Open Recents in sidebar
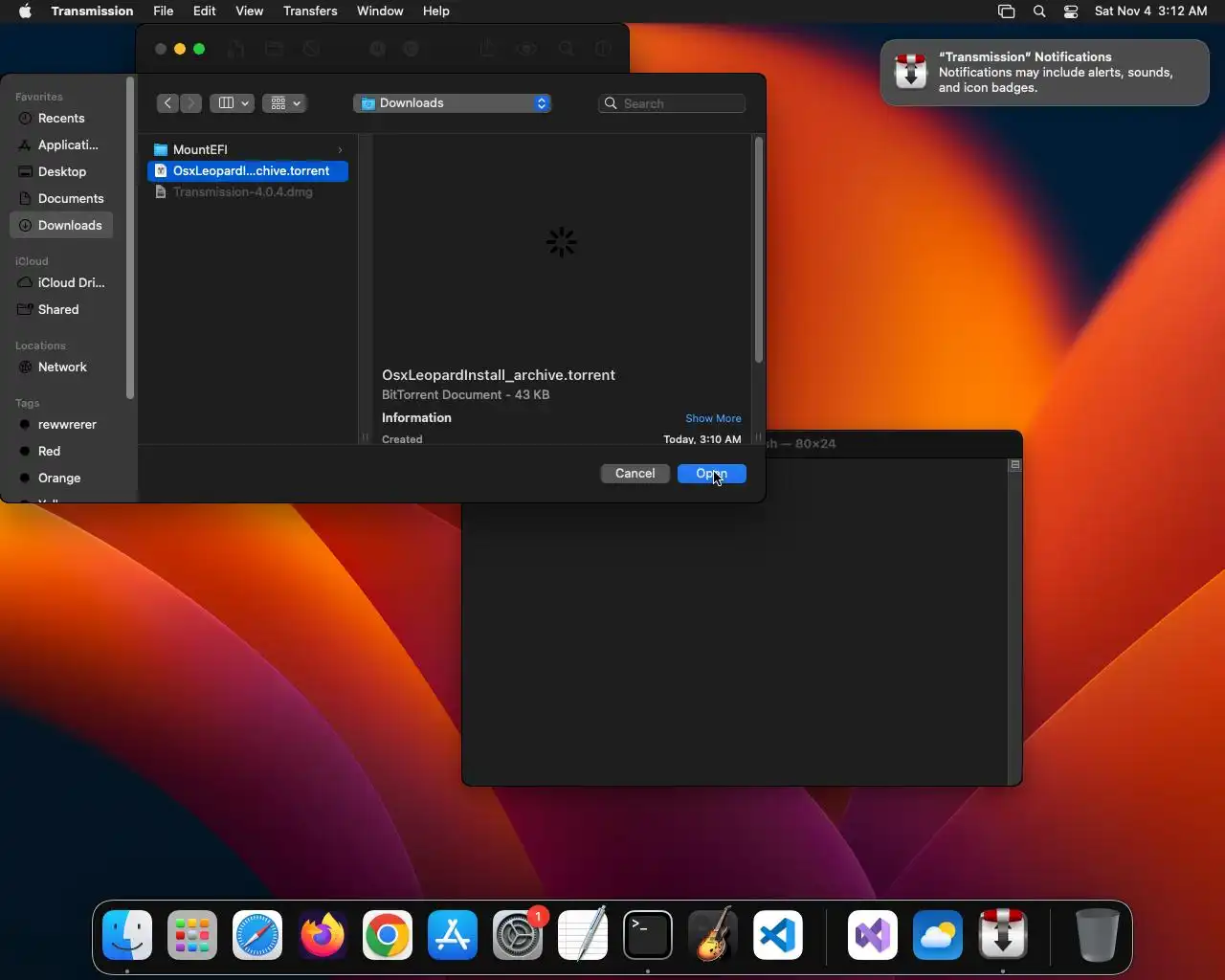Viewport: 1225px width, 980px height. [x=61, y=118]
